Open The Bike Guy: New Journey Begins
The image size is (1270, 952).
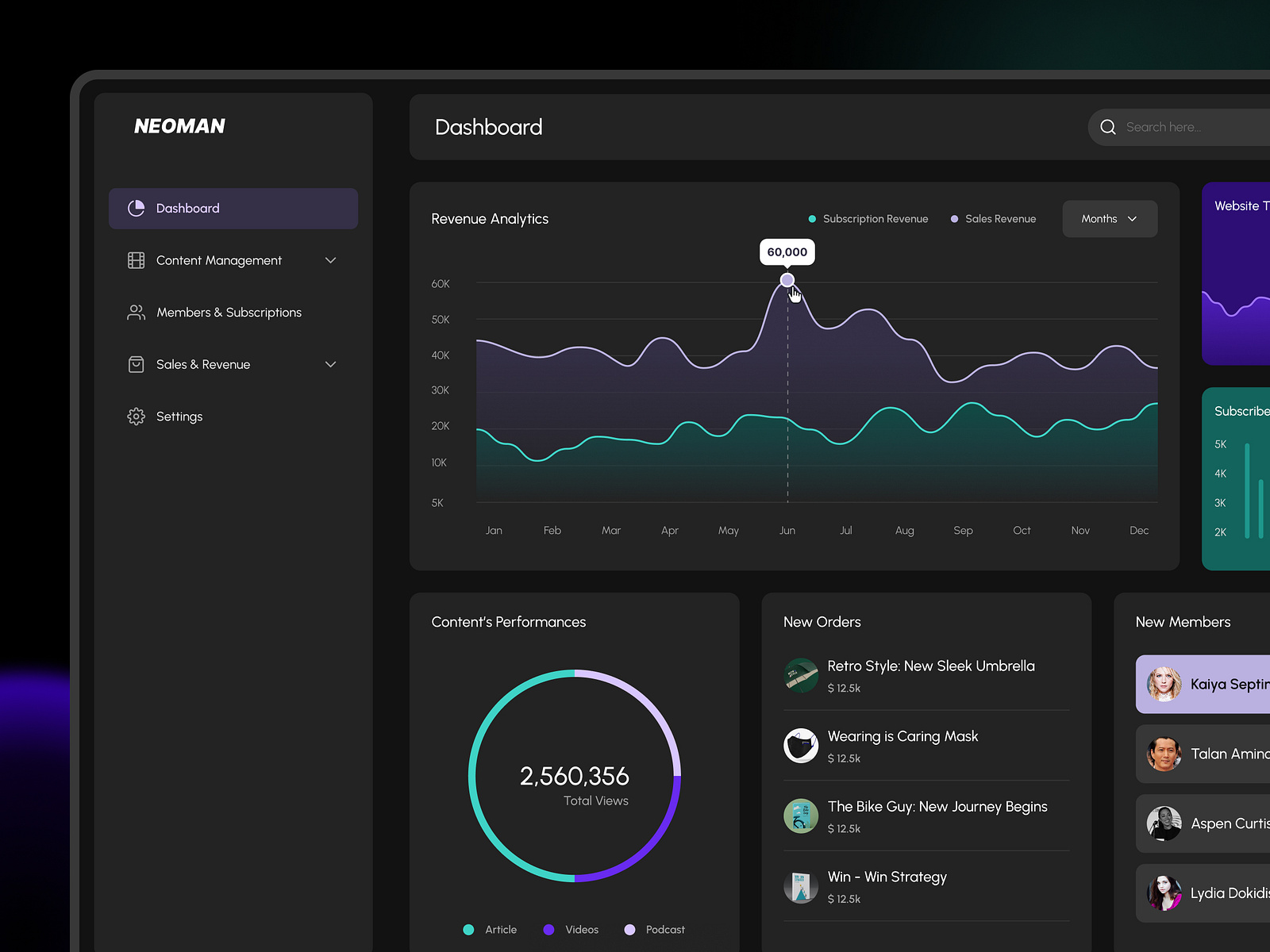coord(926,816)
